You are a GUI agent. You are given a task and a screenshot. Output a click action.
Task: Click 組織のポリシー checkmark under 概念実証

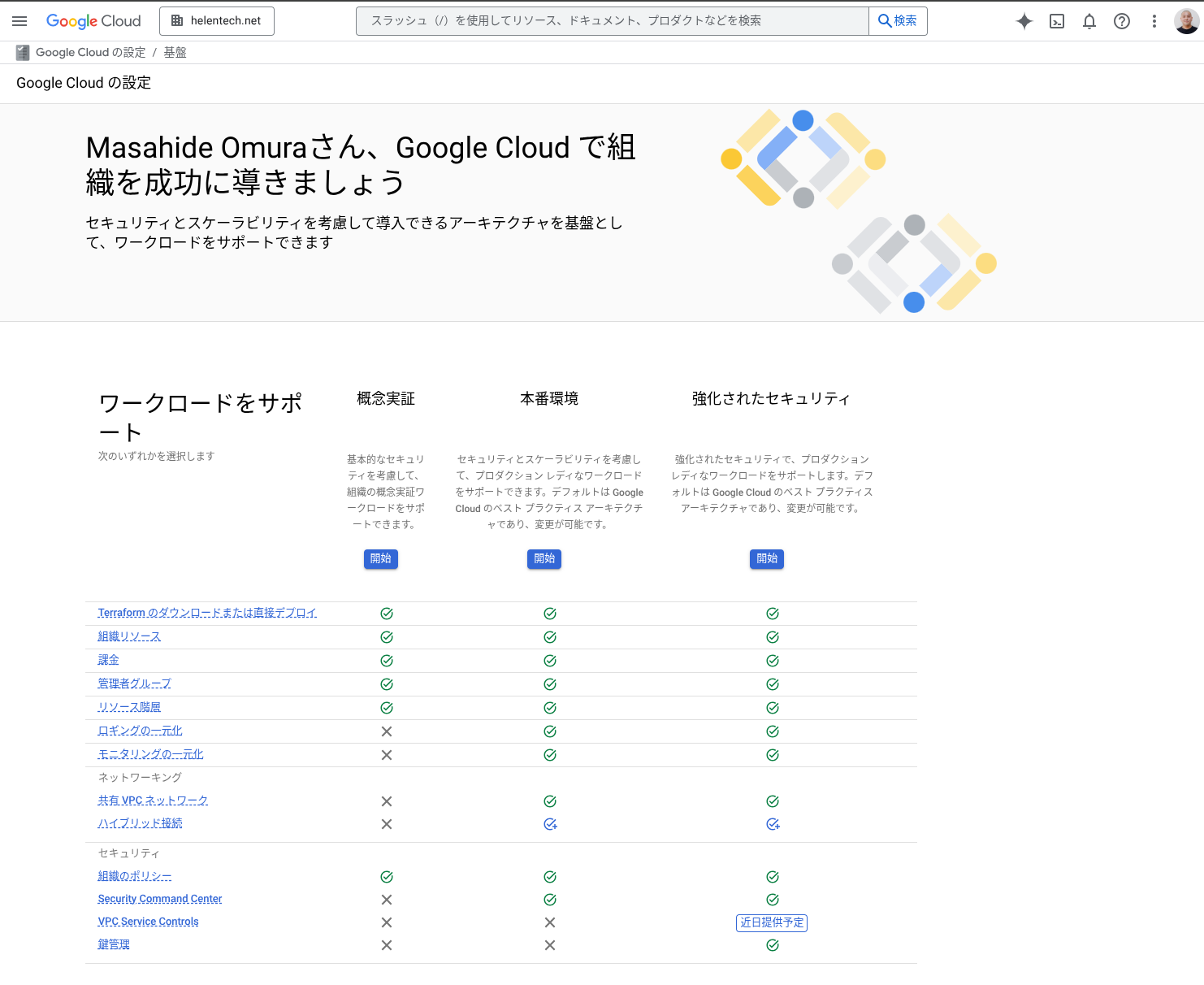pyautogui.click(x=387, y=877)
